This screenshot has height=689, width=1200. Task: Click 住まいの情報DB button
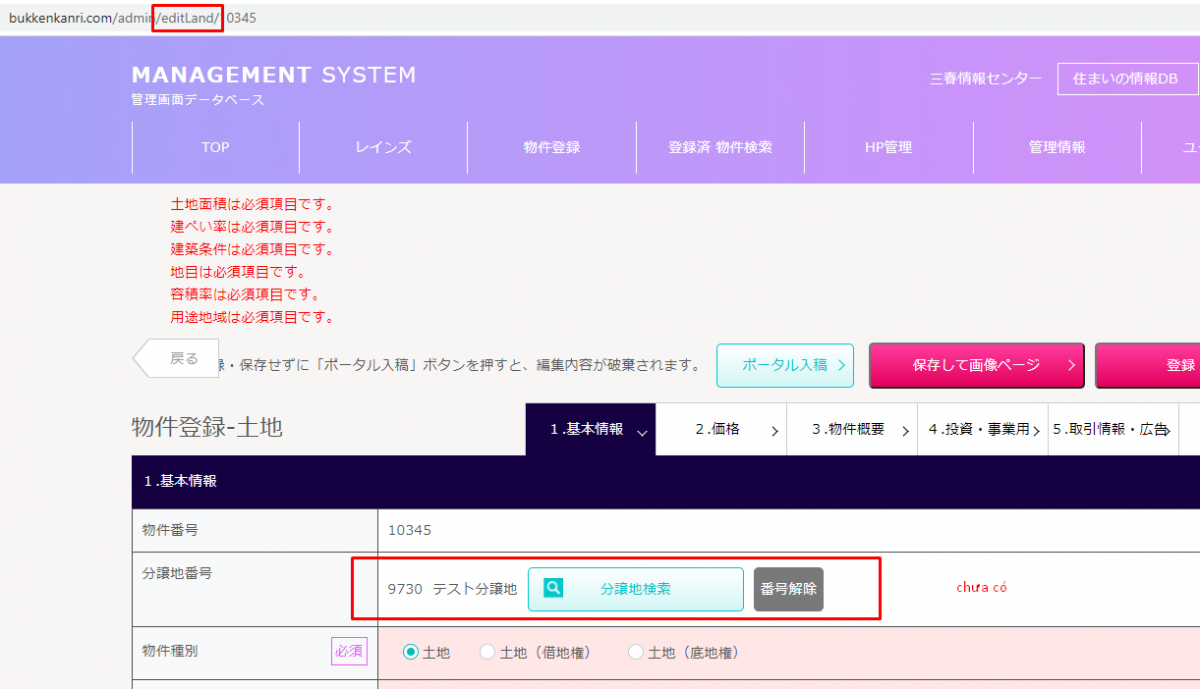click(1127, 78)
